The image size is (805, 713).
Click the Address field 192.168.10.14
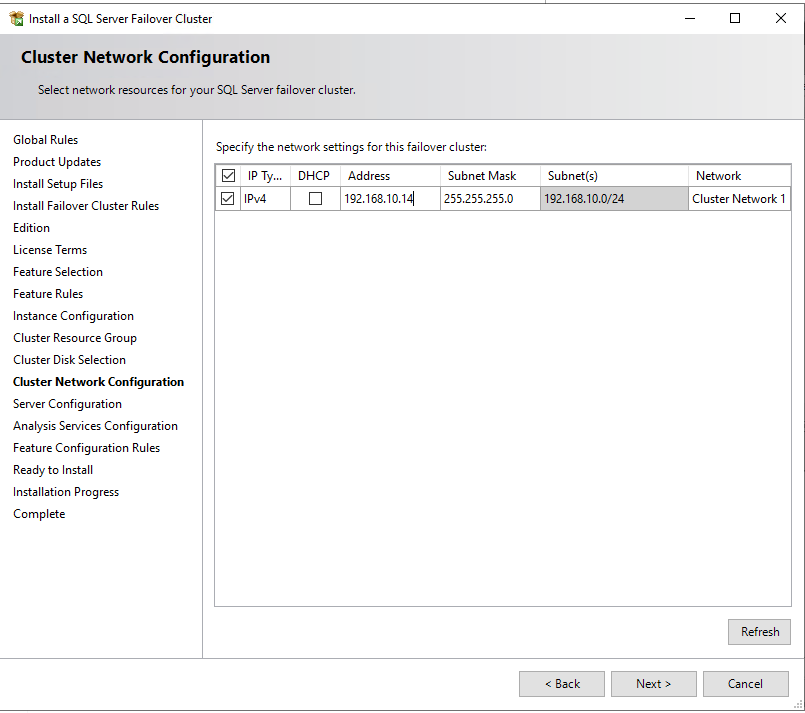(390, 199)
